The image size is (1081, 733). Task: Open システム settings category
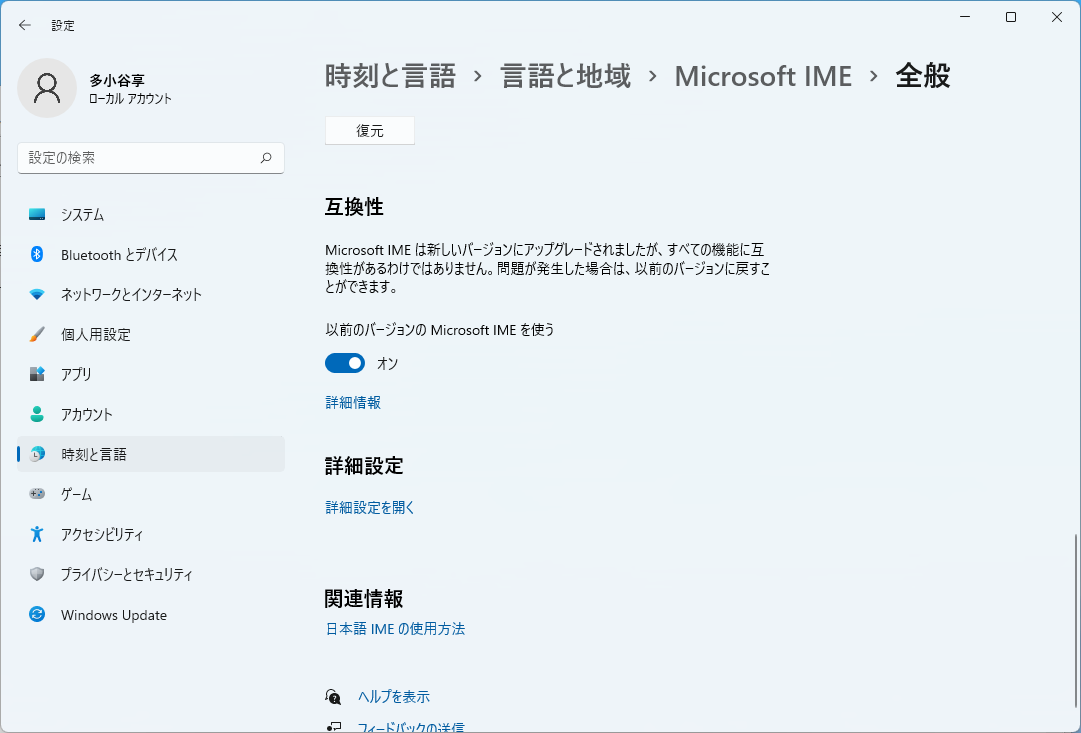coord(151,214)
